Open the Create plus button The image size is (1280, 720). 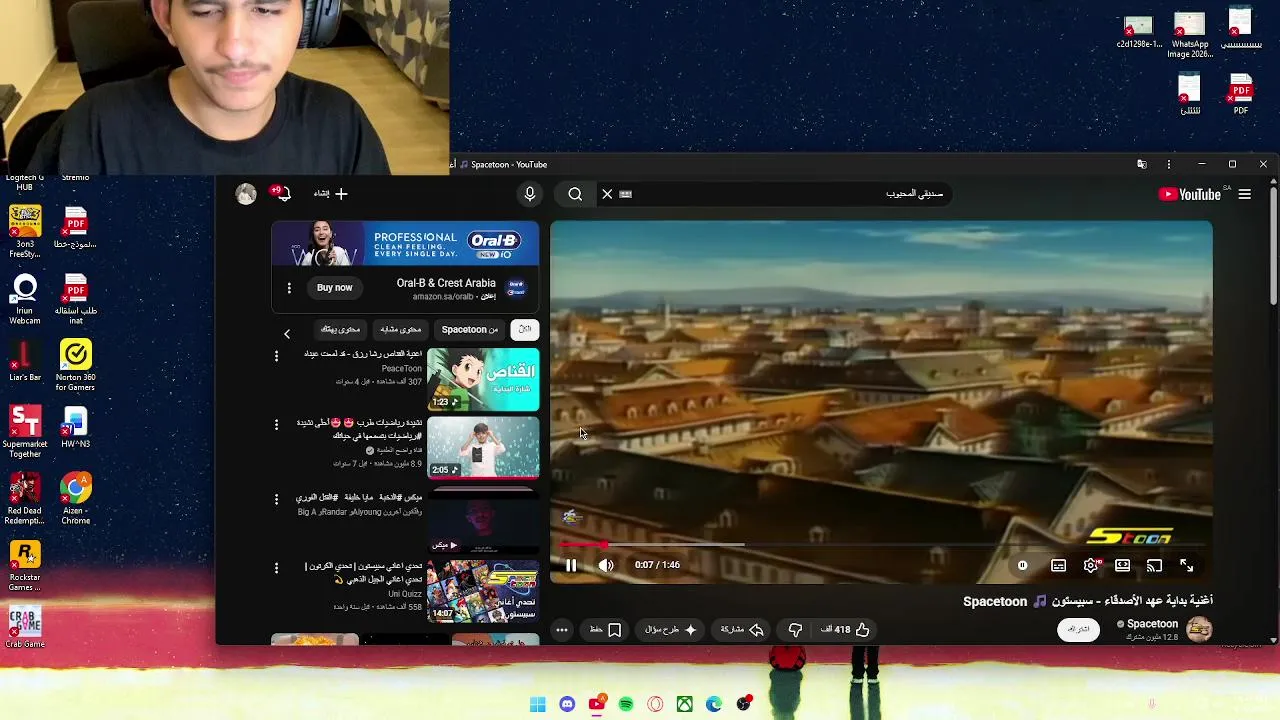pyautogui.click(x=331, y=194)
